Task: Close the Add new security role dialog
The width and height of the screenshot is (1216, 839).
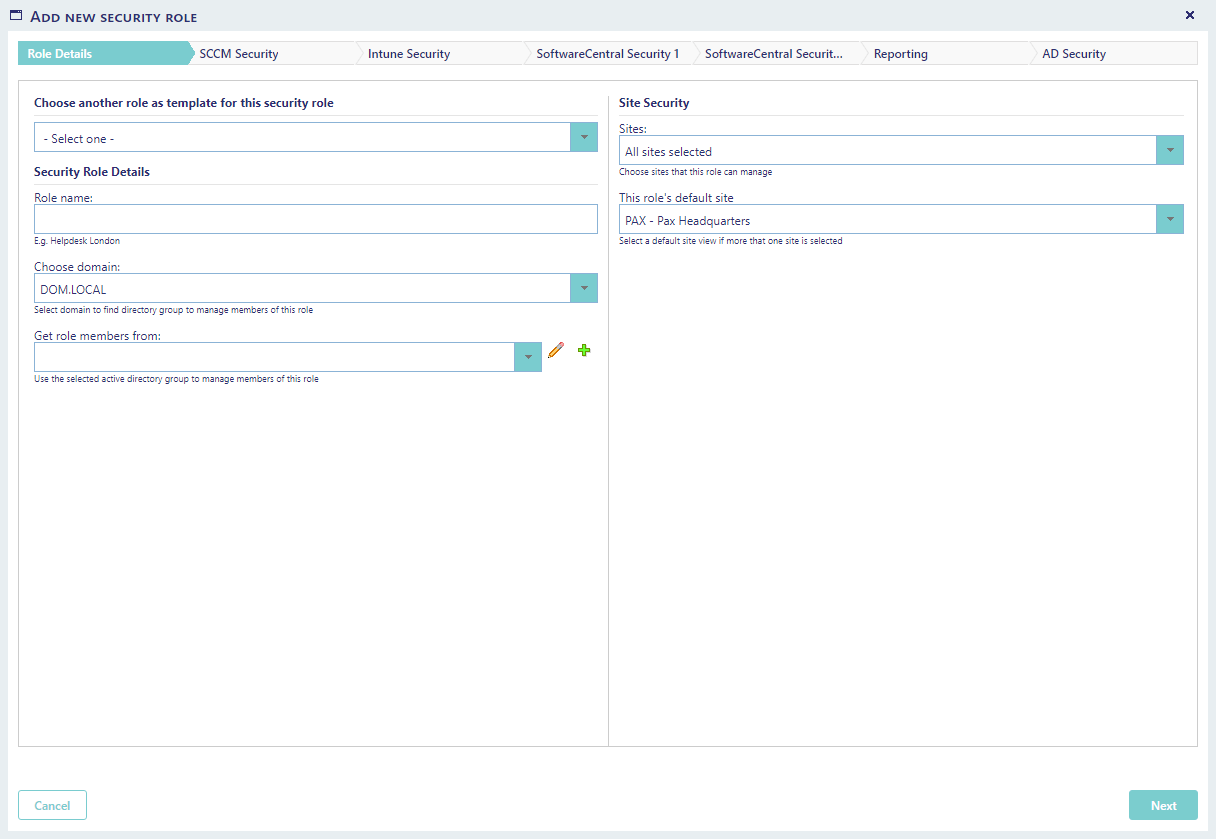Action: tap(1189, 15)
